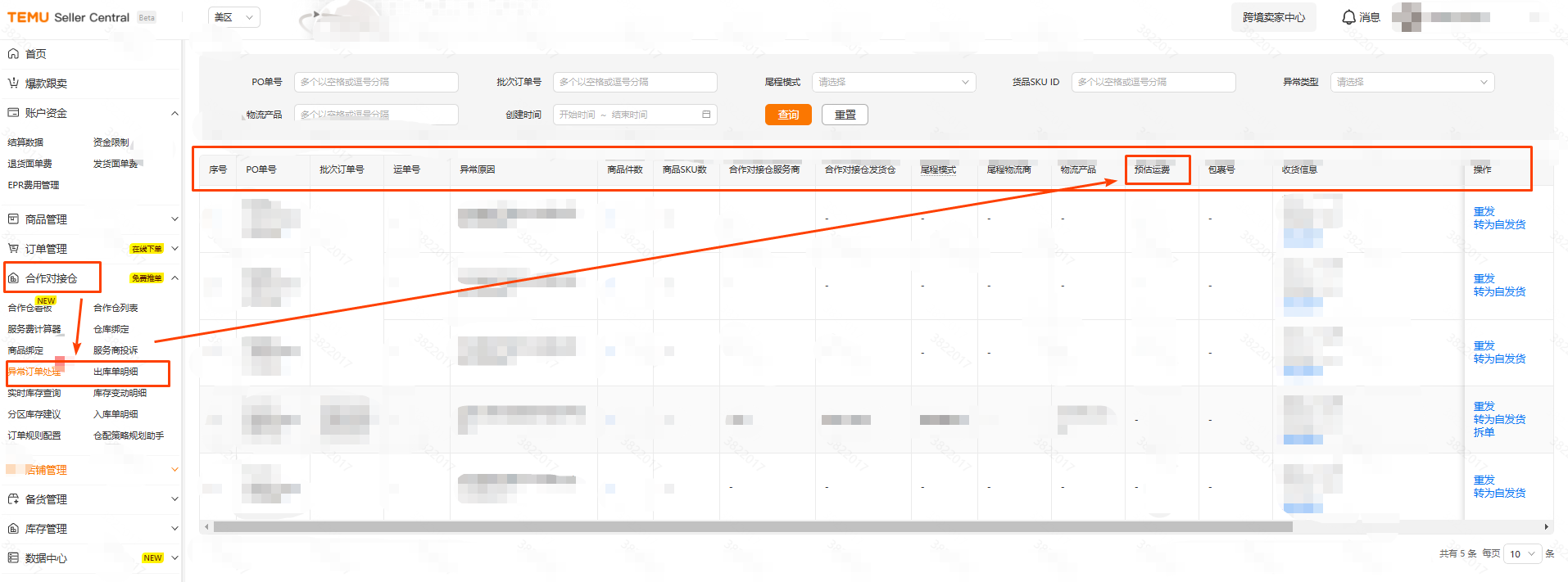Click the 账户资金 card icon
This screenshot has height=582, width=1568.
tap(13, 113)
